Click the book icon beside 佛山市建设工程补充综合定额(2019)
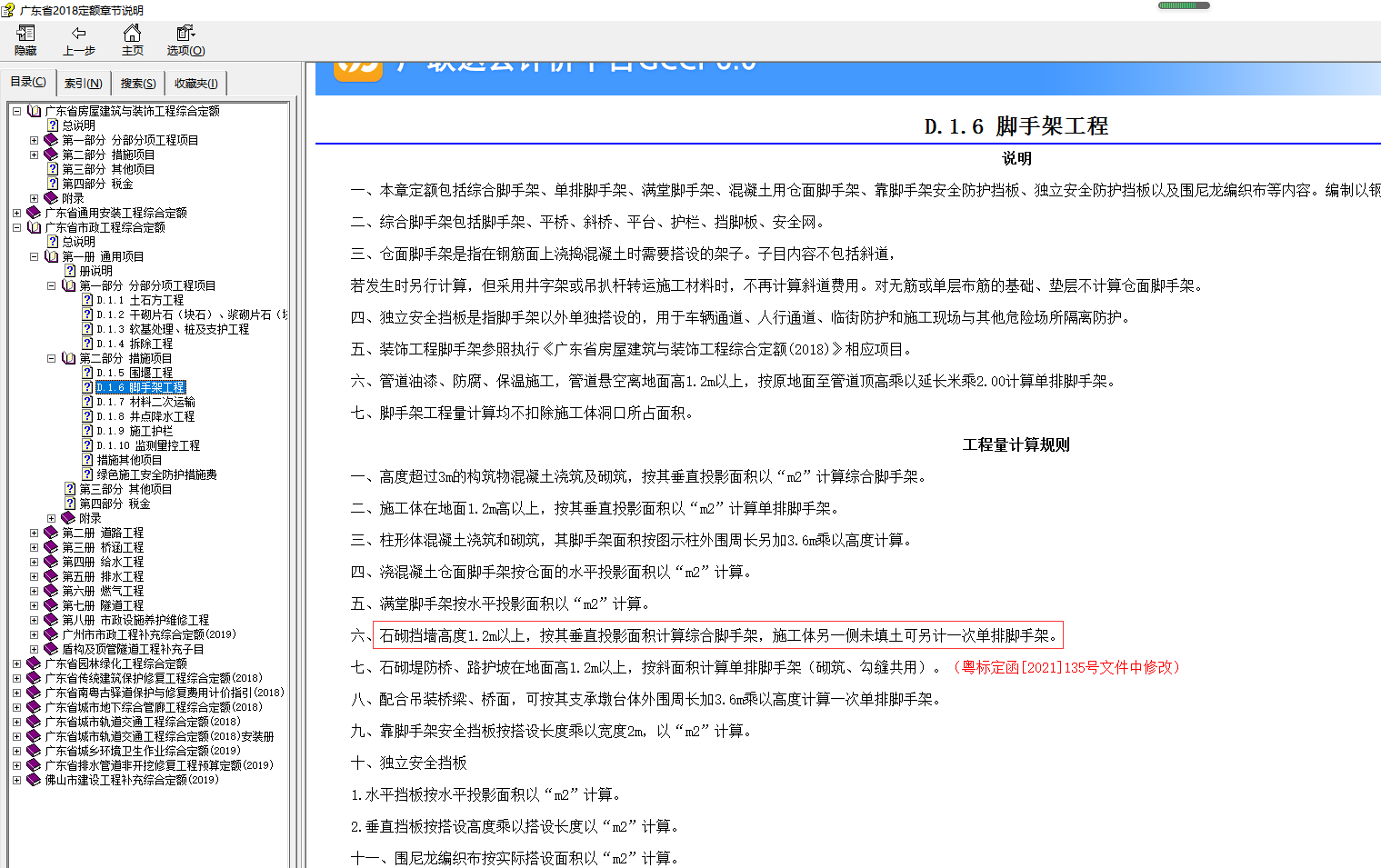 (35, 780)
